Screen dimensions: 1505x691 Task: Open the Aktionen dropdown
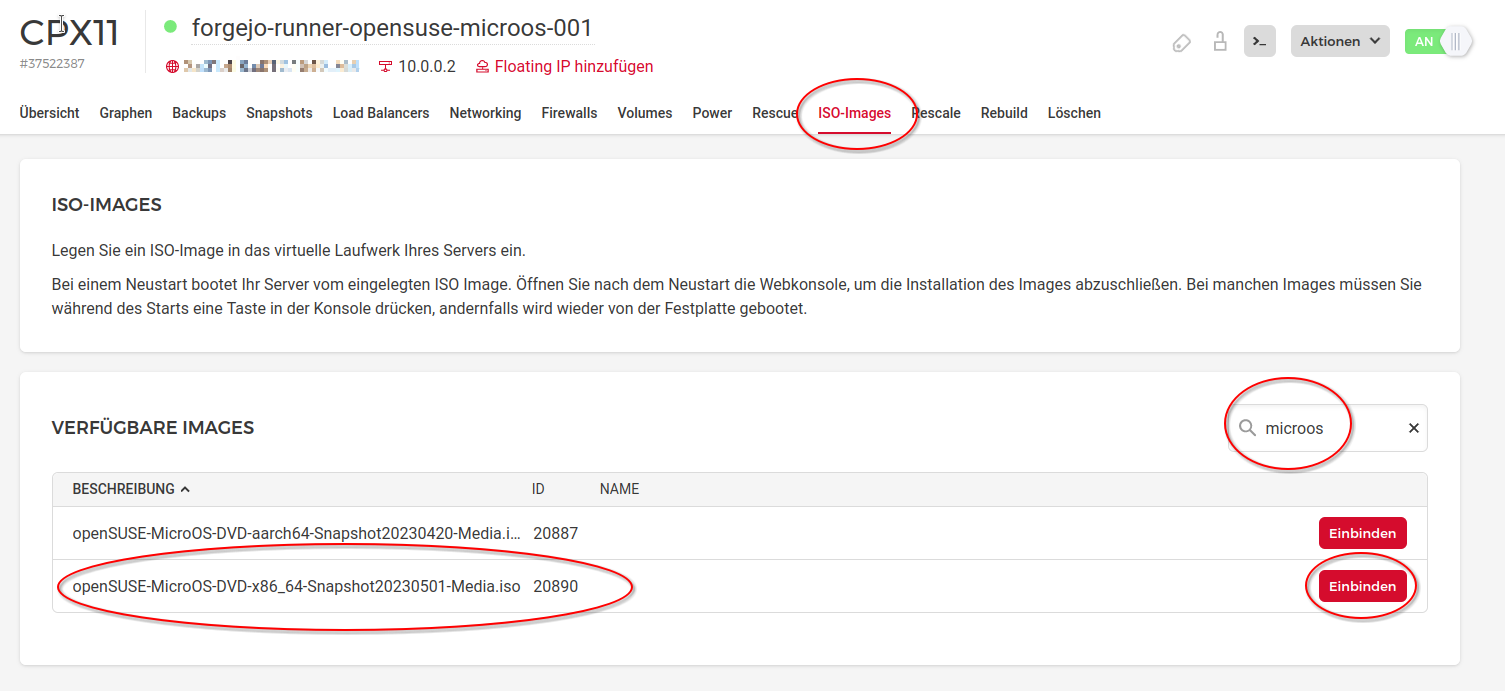click(1340, 41)
